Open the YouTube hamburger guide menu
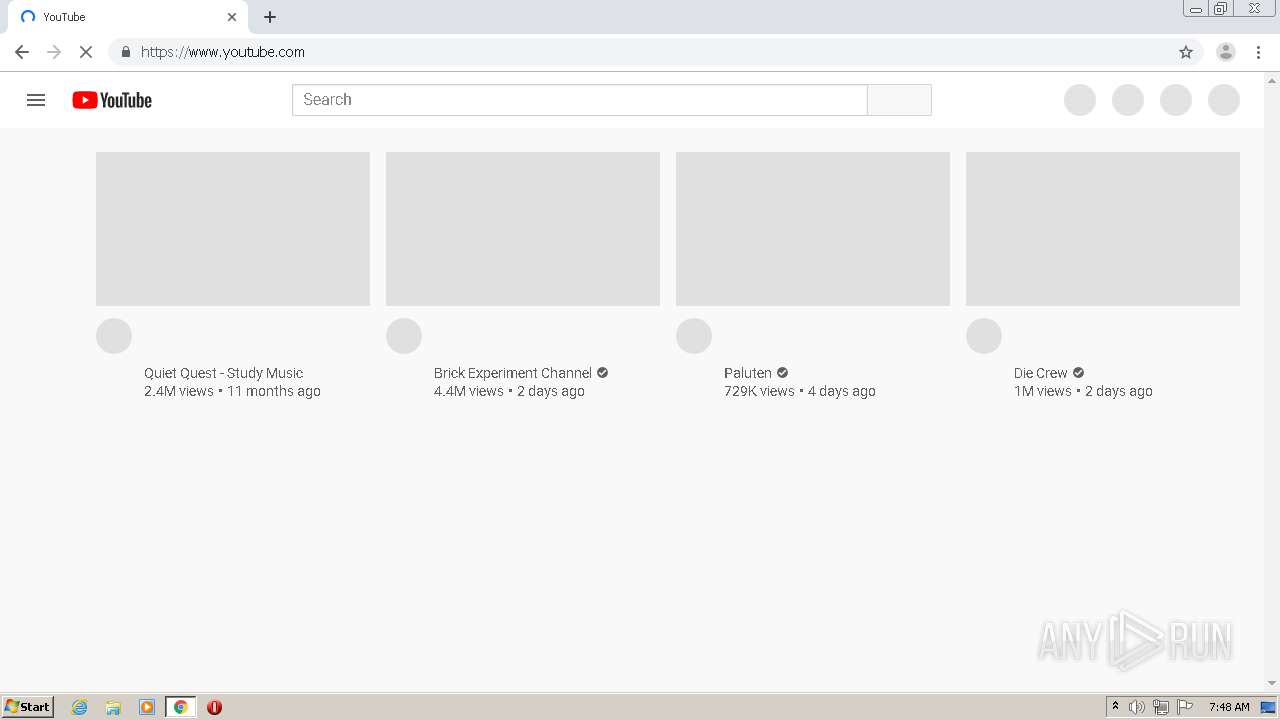 pos(36,100)
